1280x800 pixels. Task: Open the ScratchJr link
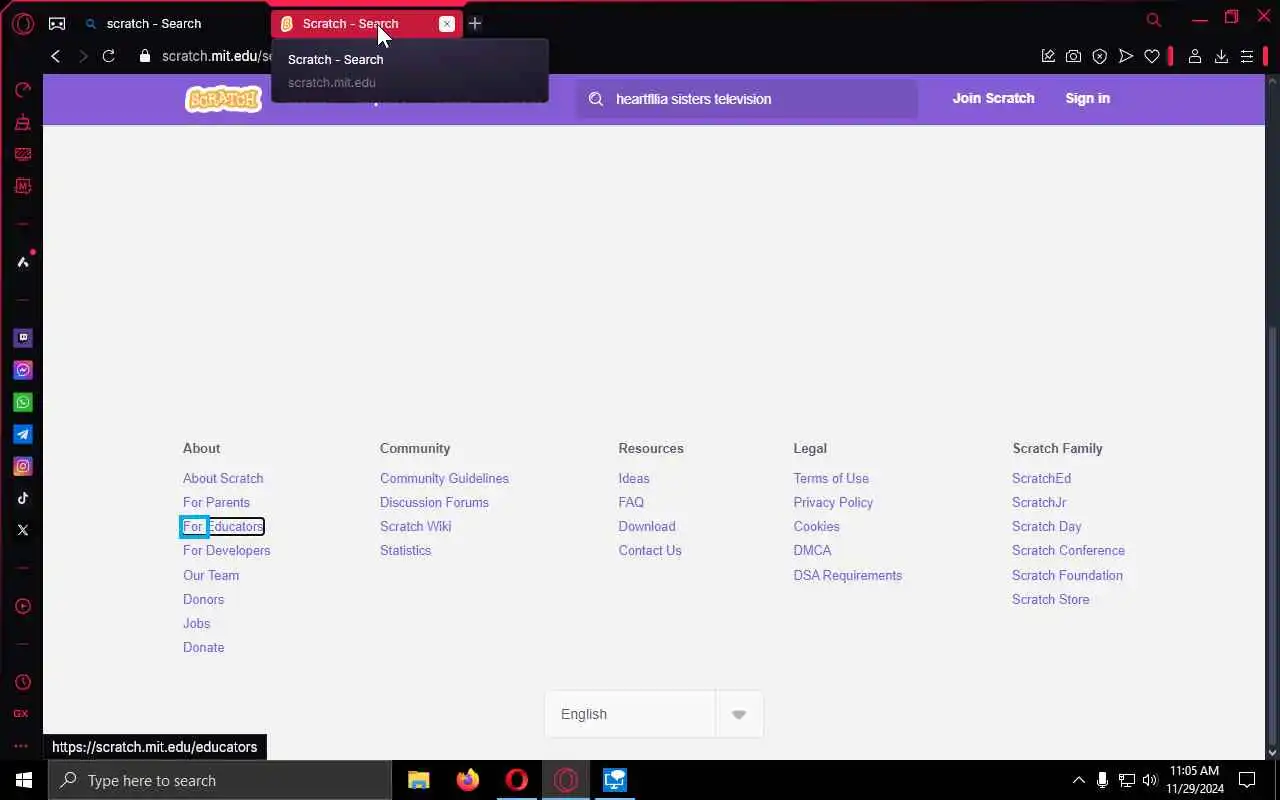point(1039,502)
